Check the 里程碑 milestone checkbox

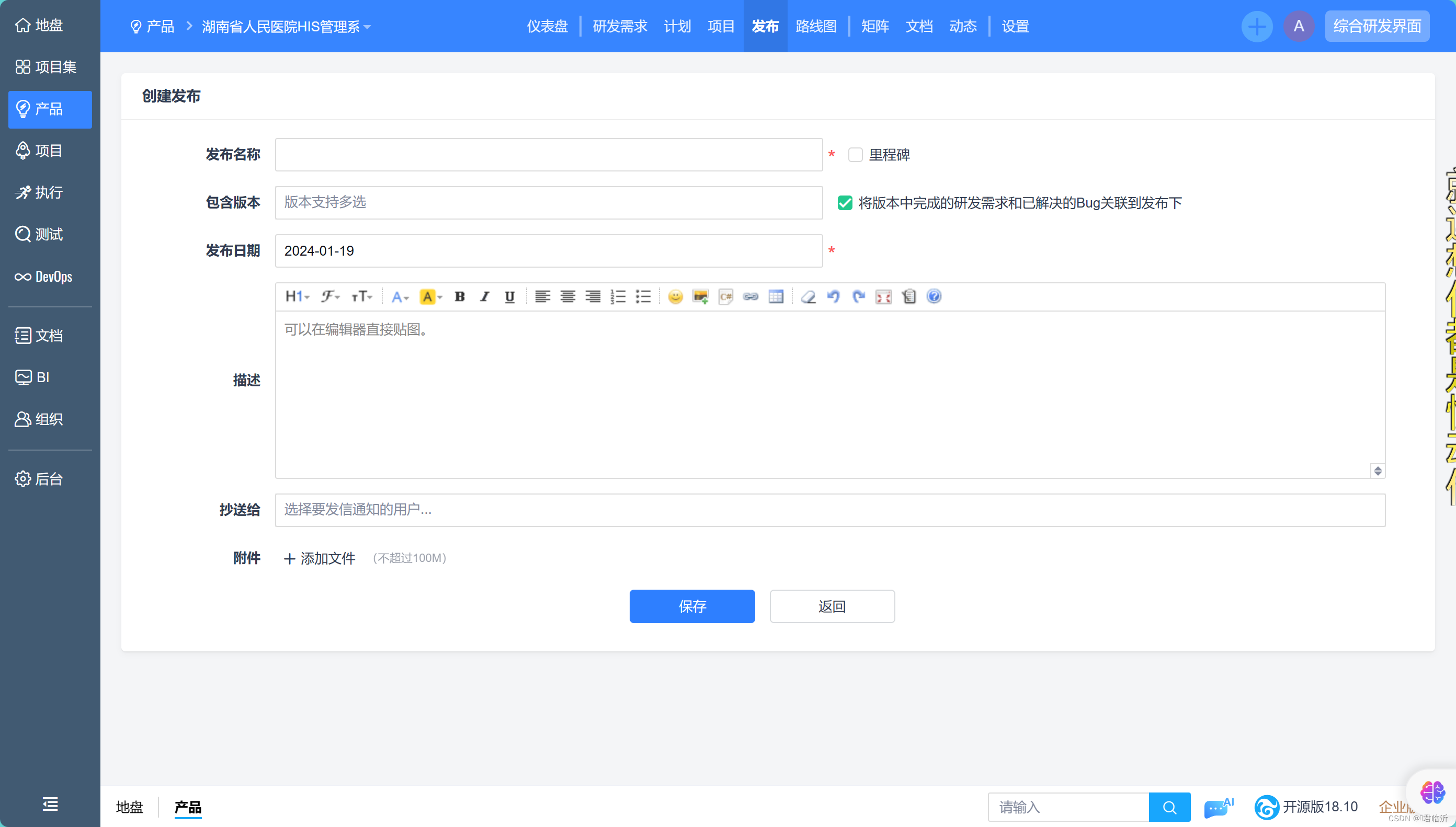[855, 155]
